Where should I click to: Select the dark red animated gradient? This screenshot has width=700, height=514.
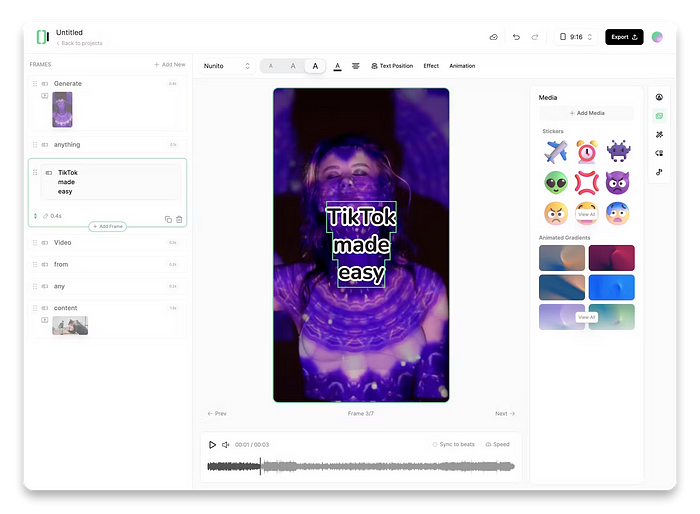click(x=612, y=258)
